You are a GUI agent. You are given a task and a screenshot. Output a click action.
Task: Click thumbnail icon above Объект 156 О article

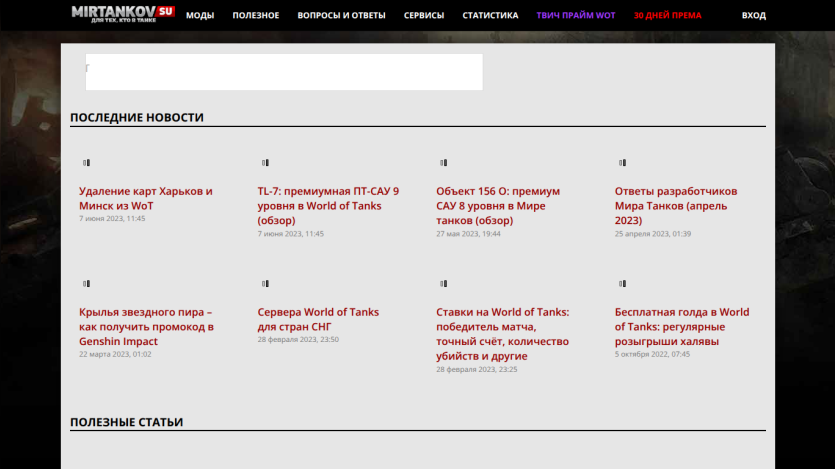[444, 163]
